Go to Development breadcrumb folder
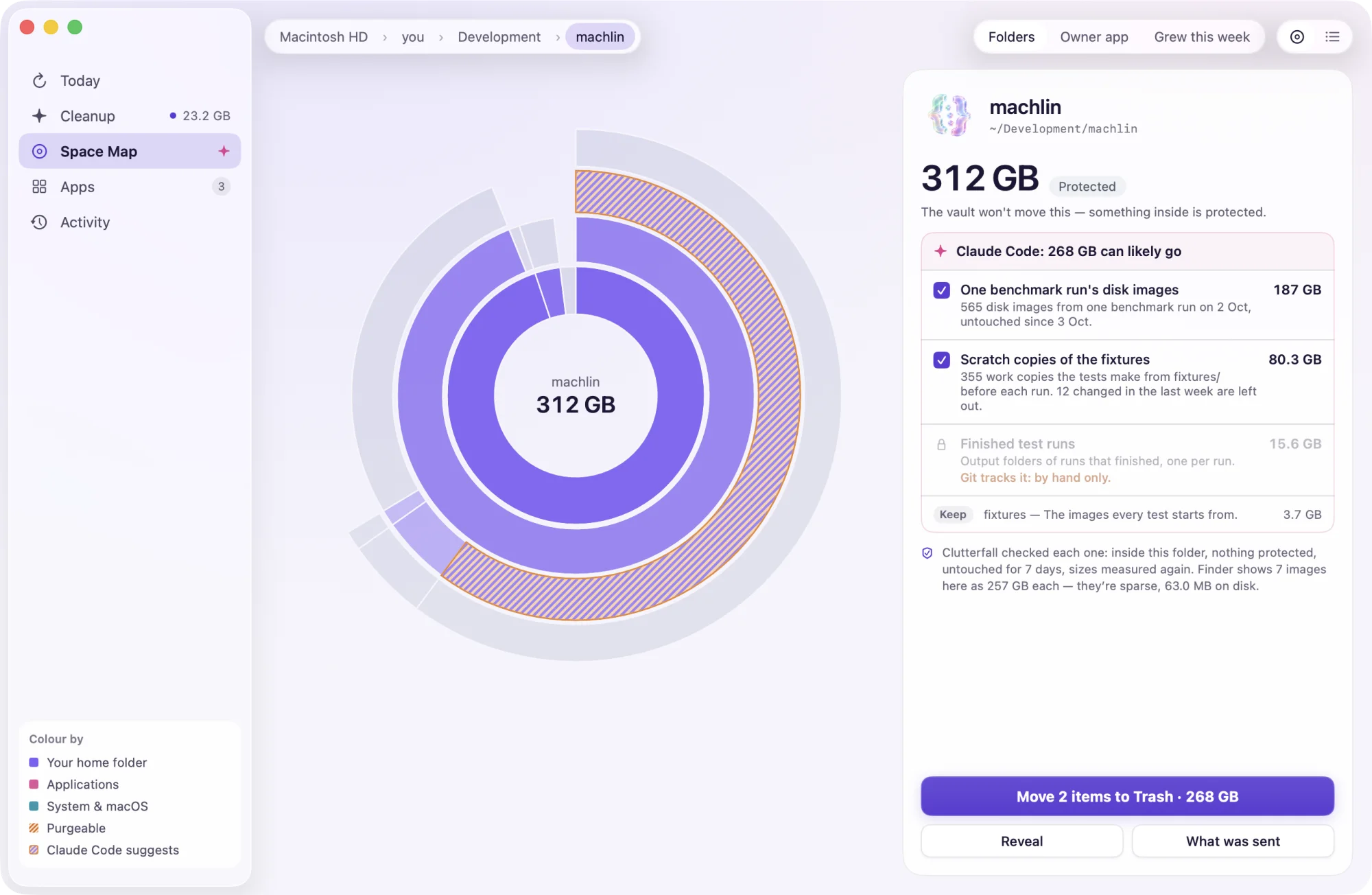 (499, 37)
